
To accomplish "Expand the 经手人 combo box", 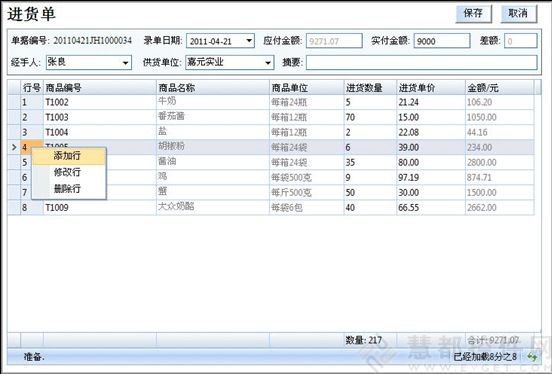I will point(125,63).
